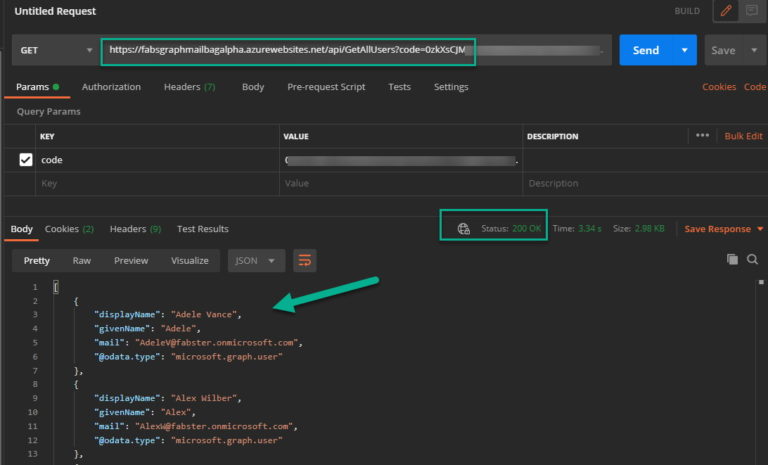Select the Pre-request Script tab
Image resolution: width=768 pixels, height=465 pixels.
tap(326, 87)
